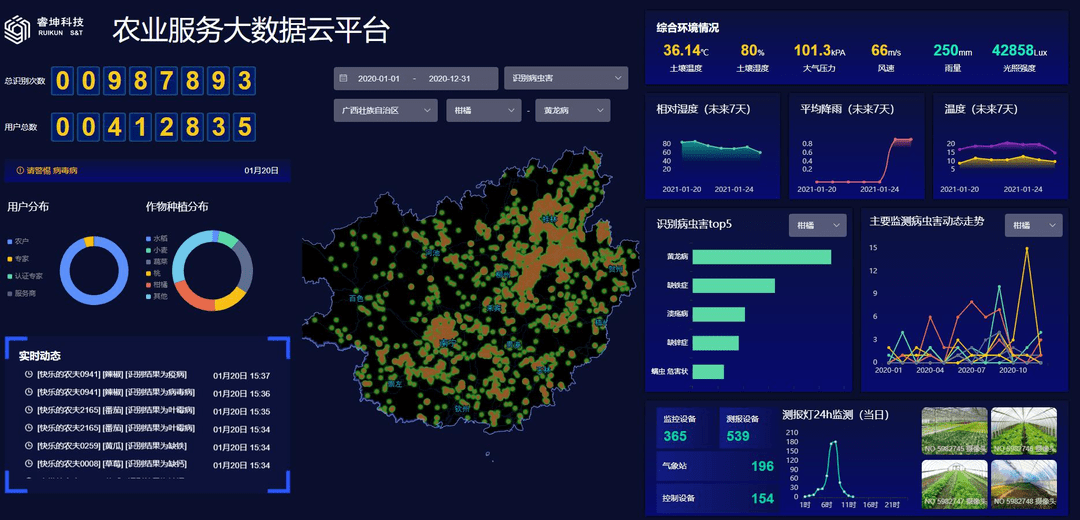Screen dimensions: 1080x520
Task: Click the 土壤湿度 80% reading
Action: tap(752, 58)
